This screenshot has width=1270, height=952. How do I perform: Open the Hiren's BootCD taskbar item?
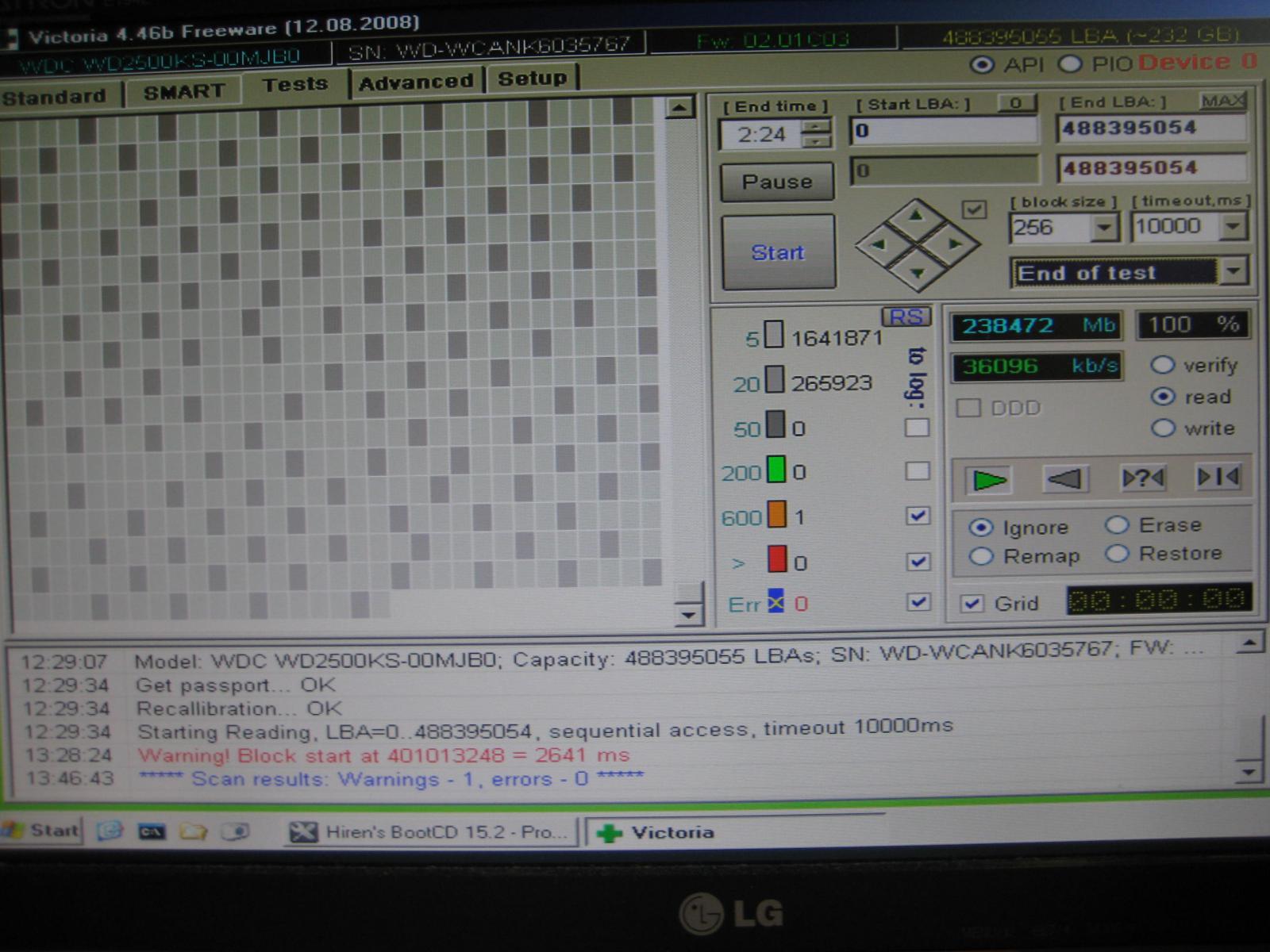pyautogui.click(x=430, y=832)
